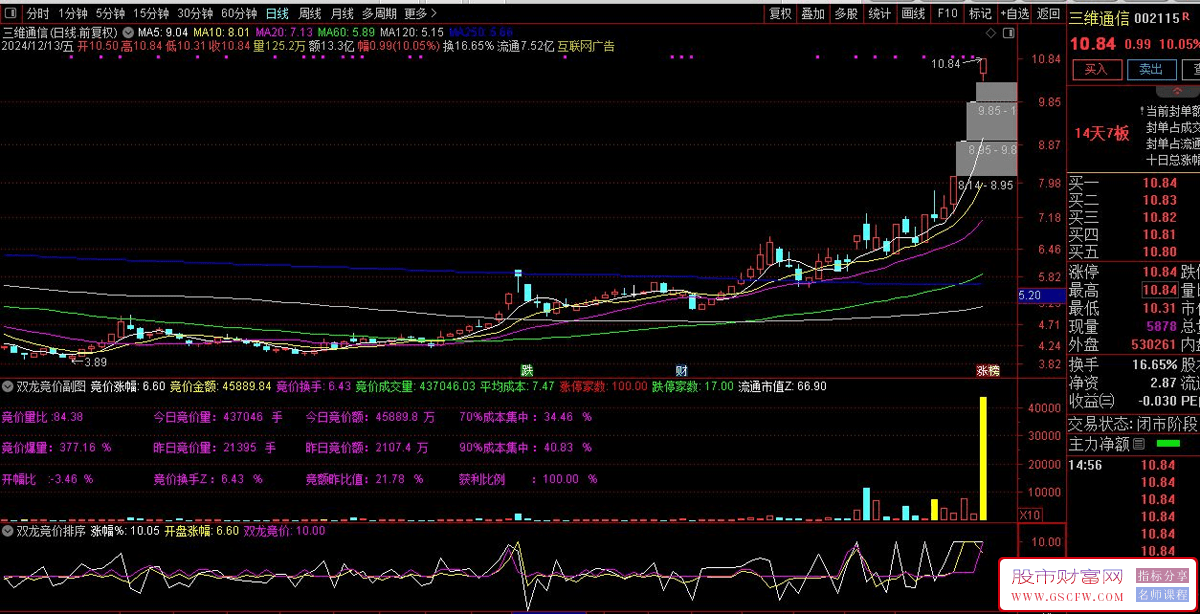Select the 1分钟 period tab
Screen dimensions: 1200x614
(73, 14)
